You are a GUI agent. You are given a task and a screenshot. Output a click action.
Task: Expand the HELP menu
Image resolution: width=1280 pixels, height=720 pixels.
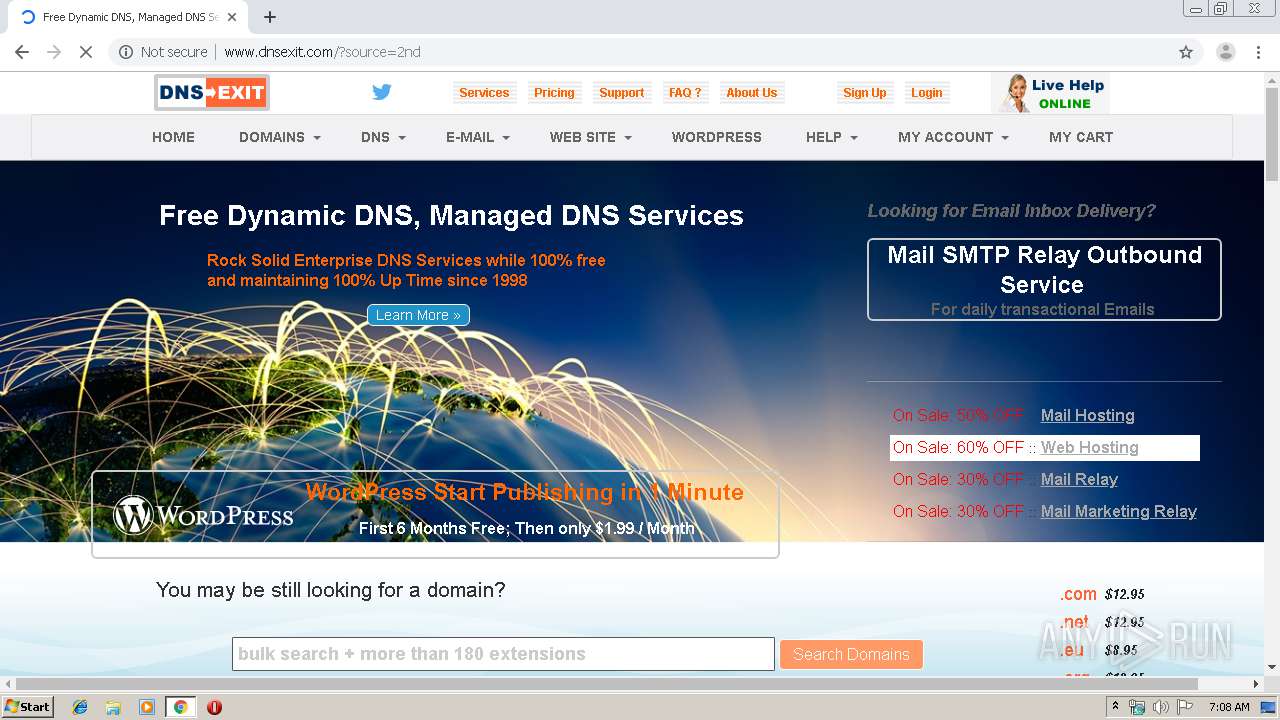tap(832, 137)
